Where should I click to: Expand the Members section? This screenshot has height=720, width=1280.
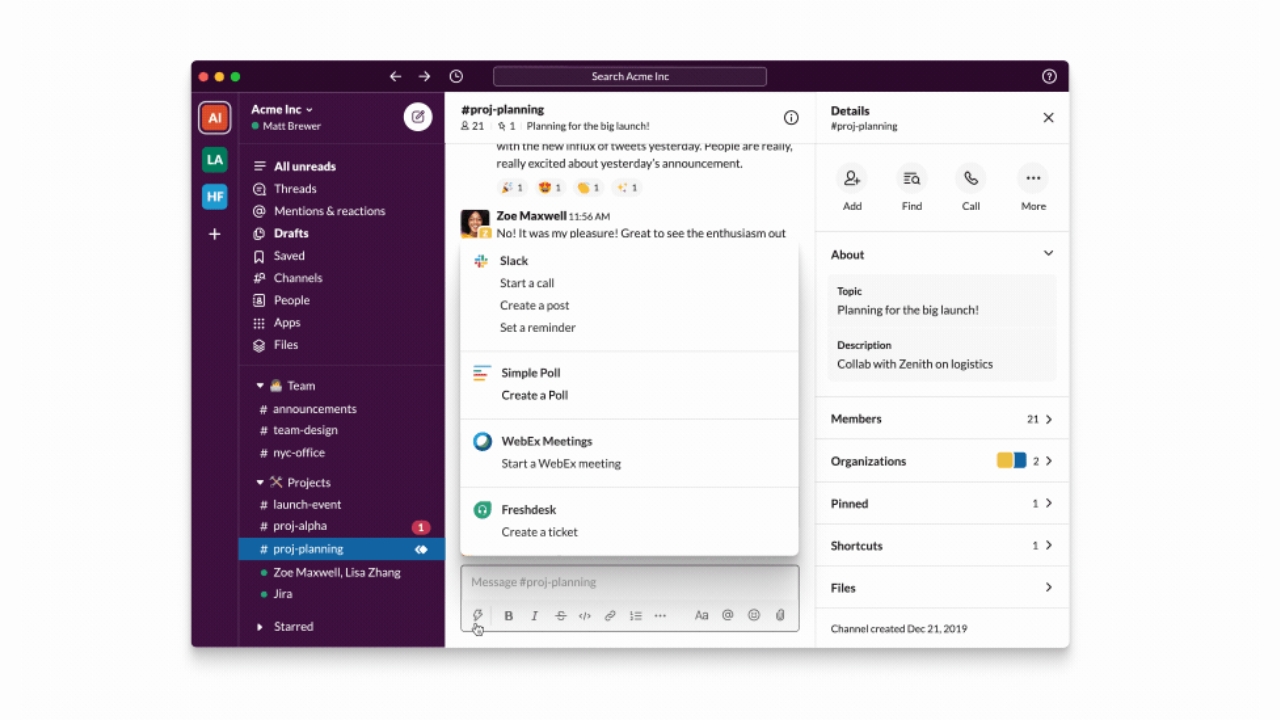coord(942,419)
